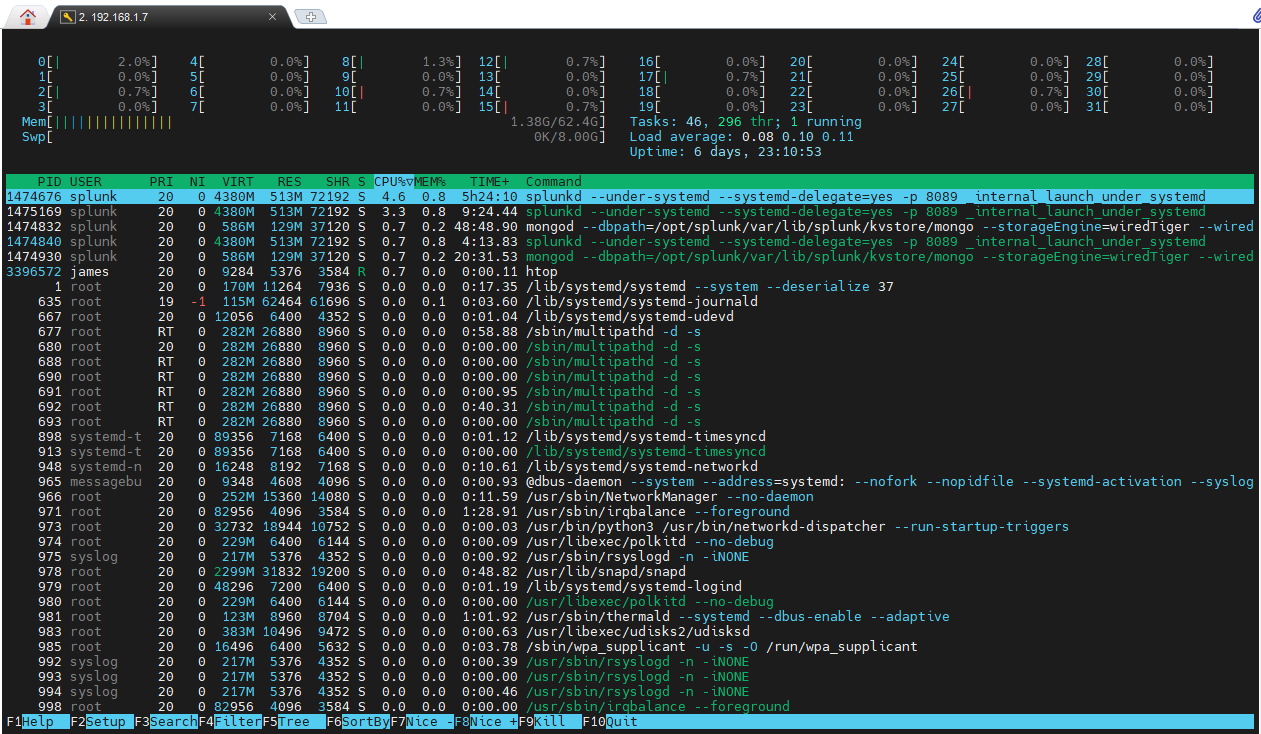The height and width of the screenshot is (734, 1261).
Task: Select the multipathd process row with PID 692
Action: pos(630,407)
